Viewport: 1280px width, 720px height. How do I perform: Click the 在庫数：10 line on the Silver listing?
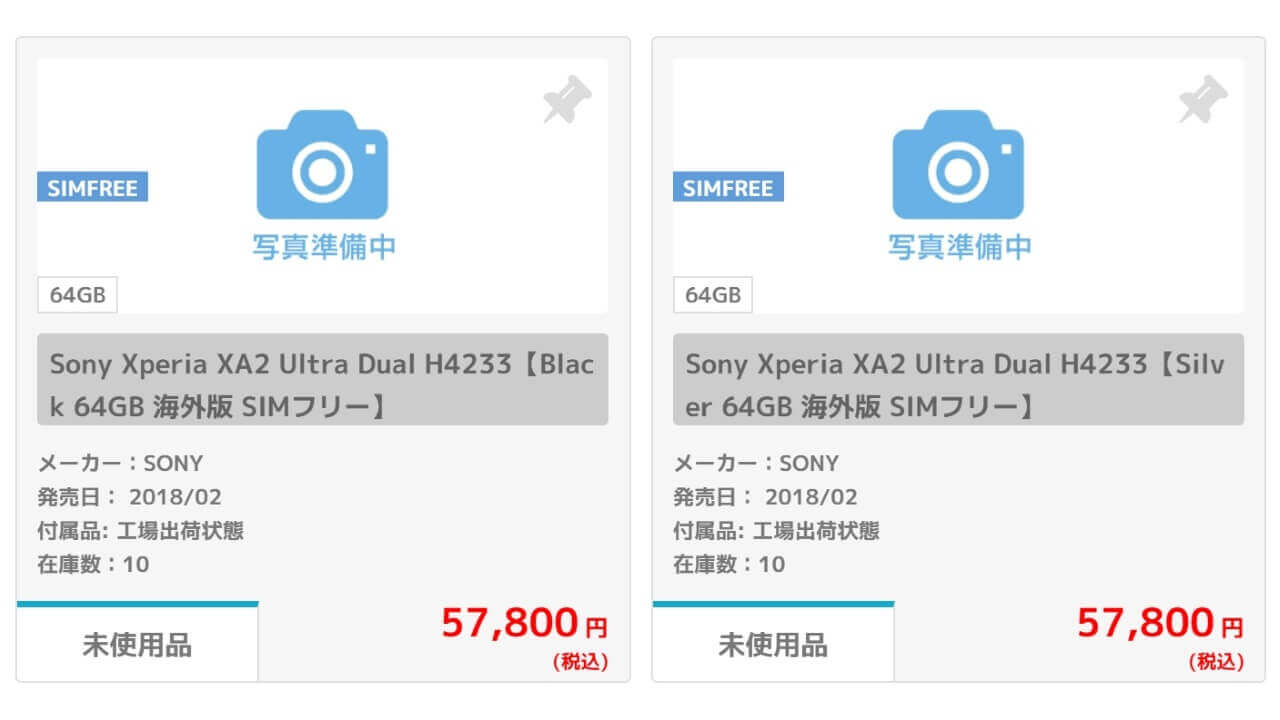coord(729,564)
